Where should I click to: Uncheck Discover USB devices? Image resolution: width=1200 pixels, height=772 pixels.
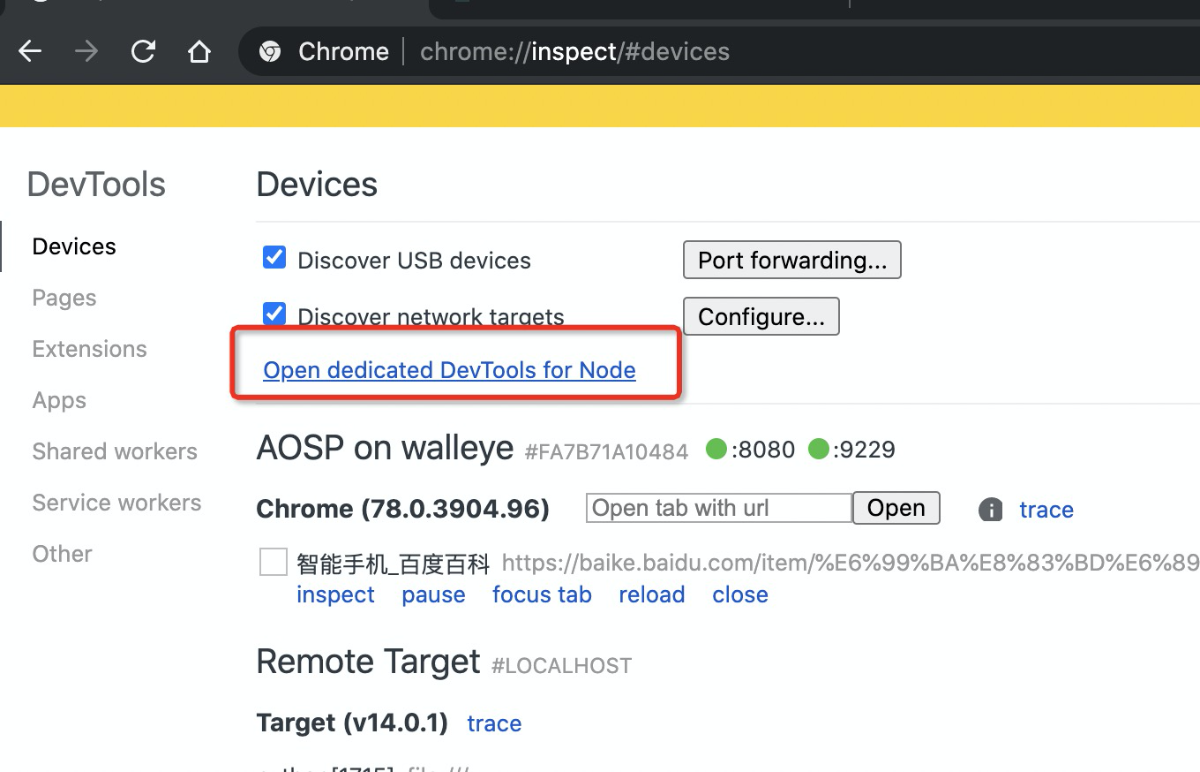[x=274, y=259]
